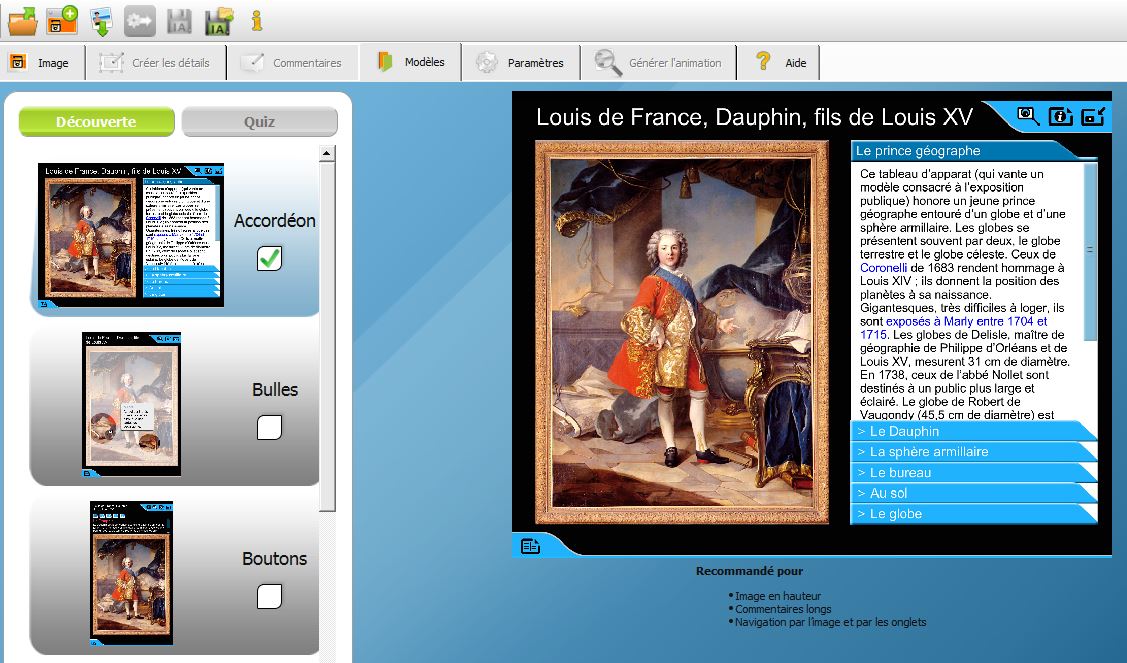Click the magnifier icon in preview header
Screen dimensions: 1127x663
click(1028, 116)
